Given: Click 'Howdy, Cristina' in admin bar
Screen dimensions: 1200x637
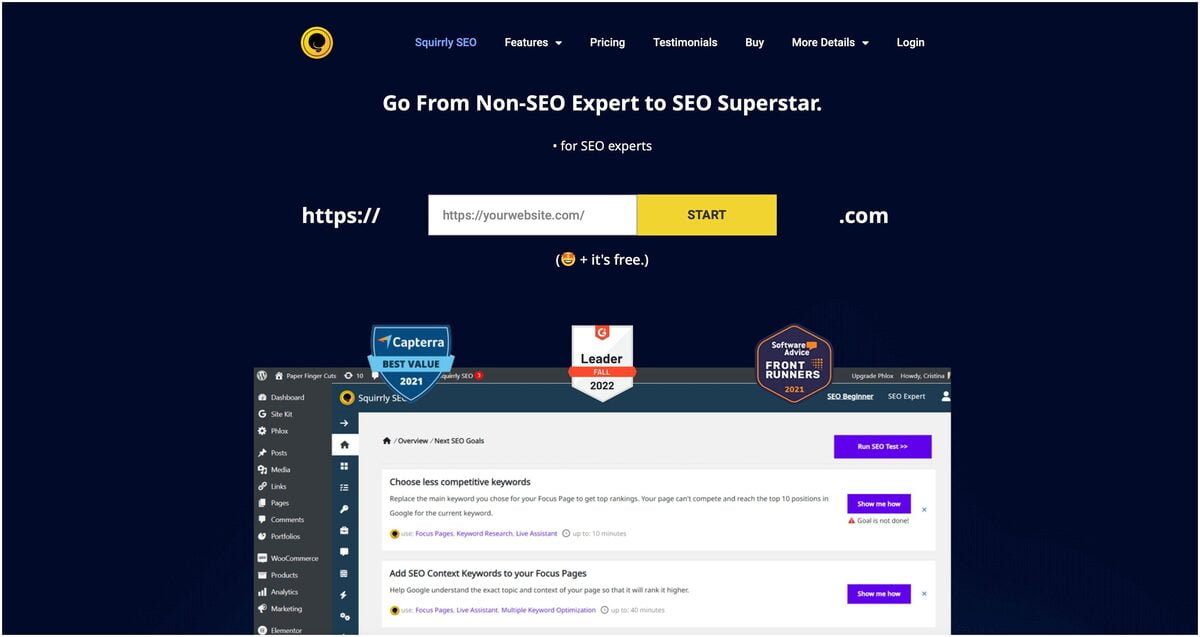Looking at the screenshot, I should (x=922, y=376).
